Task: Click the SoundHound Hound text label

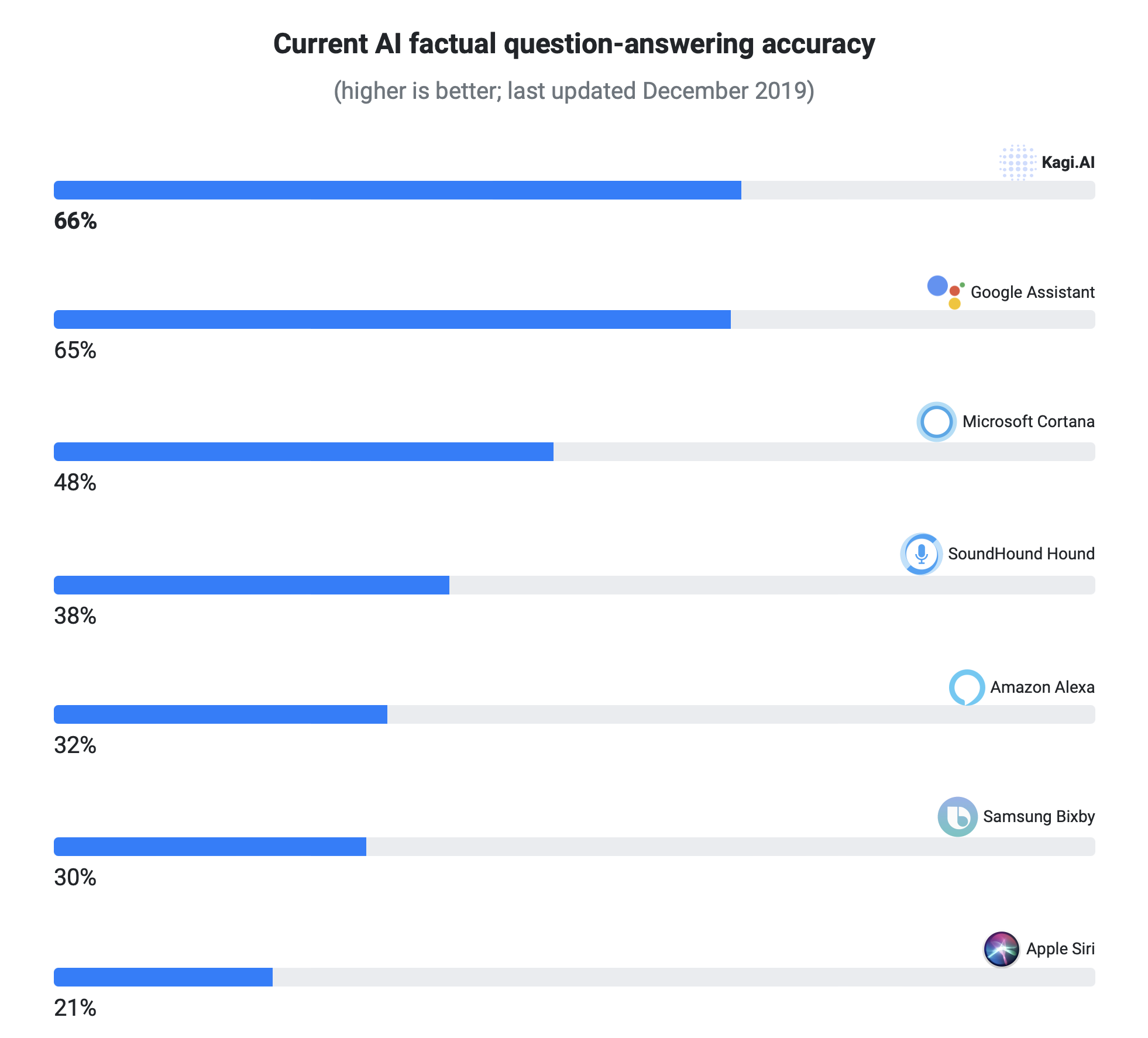Action: click(x=1021, y=554)
